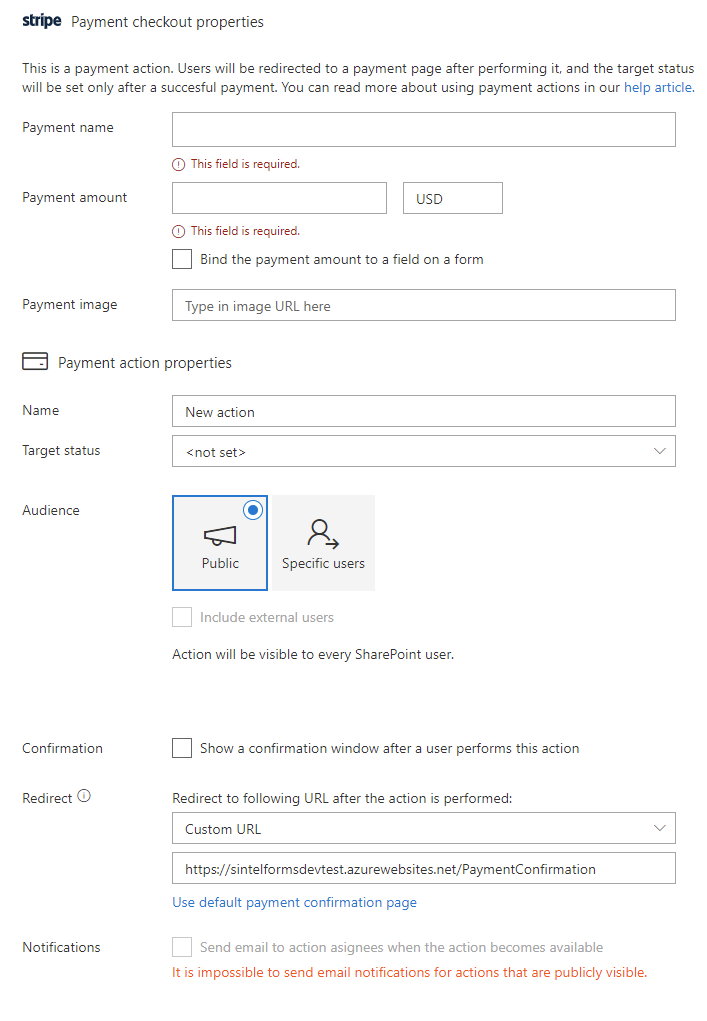Click the Payment name error icon
Image resolution: width=707 pixels, height=1021 pixels.
click(179, 164)
